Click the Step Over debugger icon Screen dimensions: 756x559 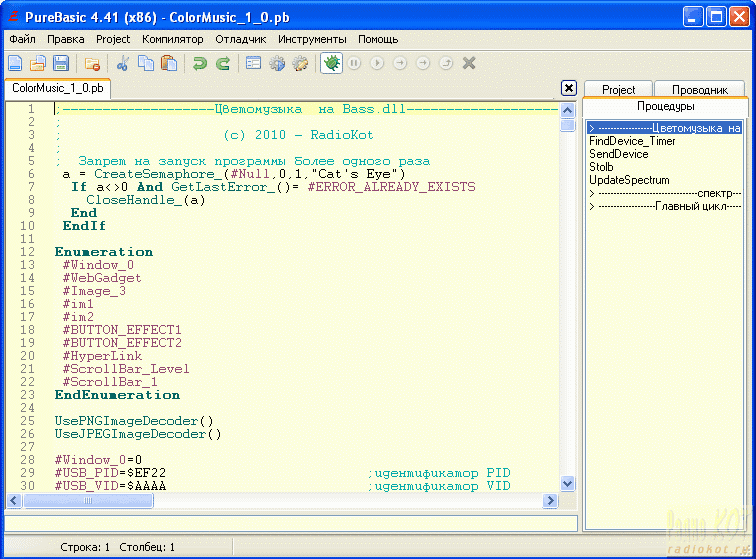(x=423, y=63)
